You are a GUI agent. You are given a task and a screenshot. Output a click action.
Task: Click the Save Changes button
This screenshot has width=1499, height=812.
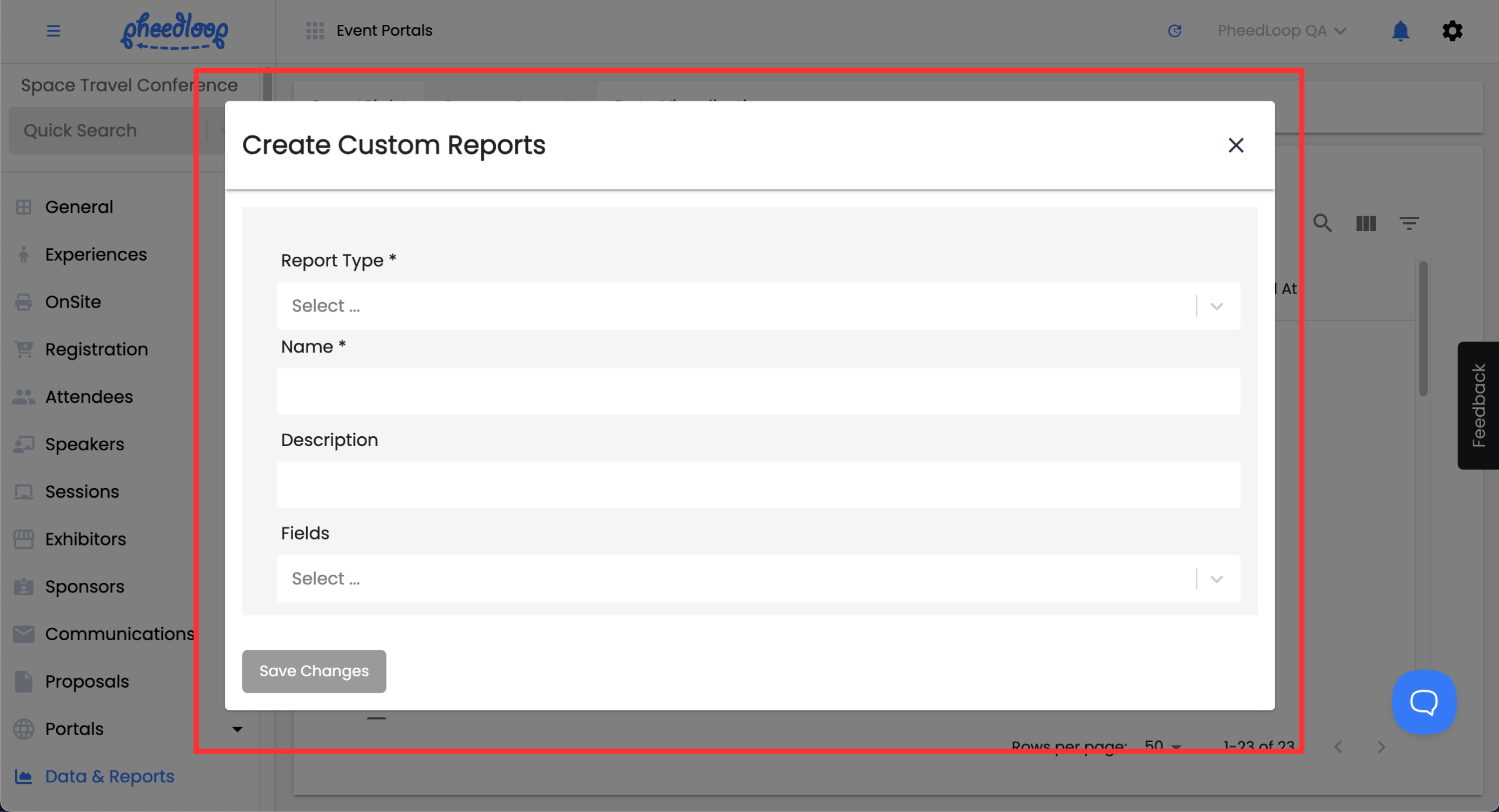[314, 671]
